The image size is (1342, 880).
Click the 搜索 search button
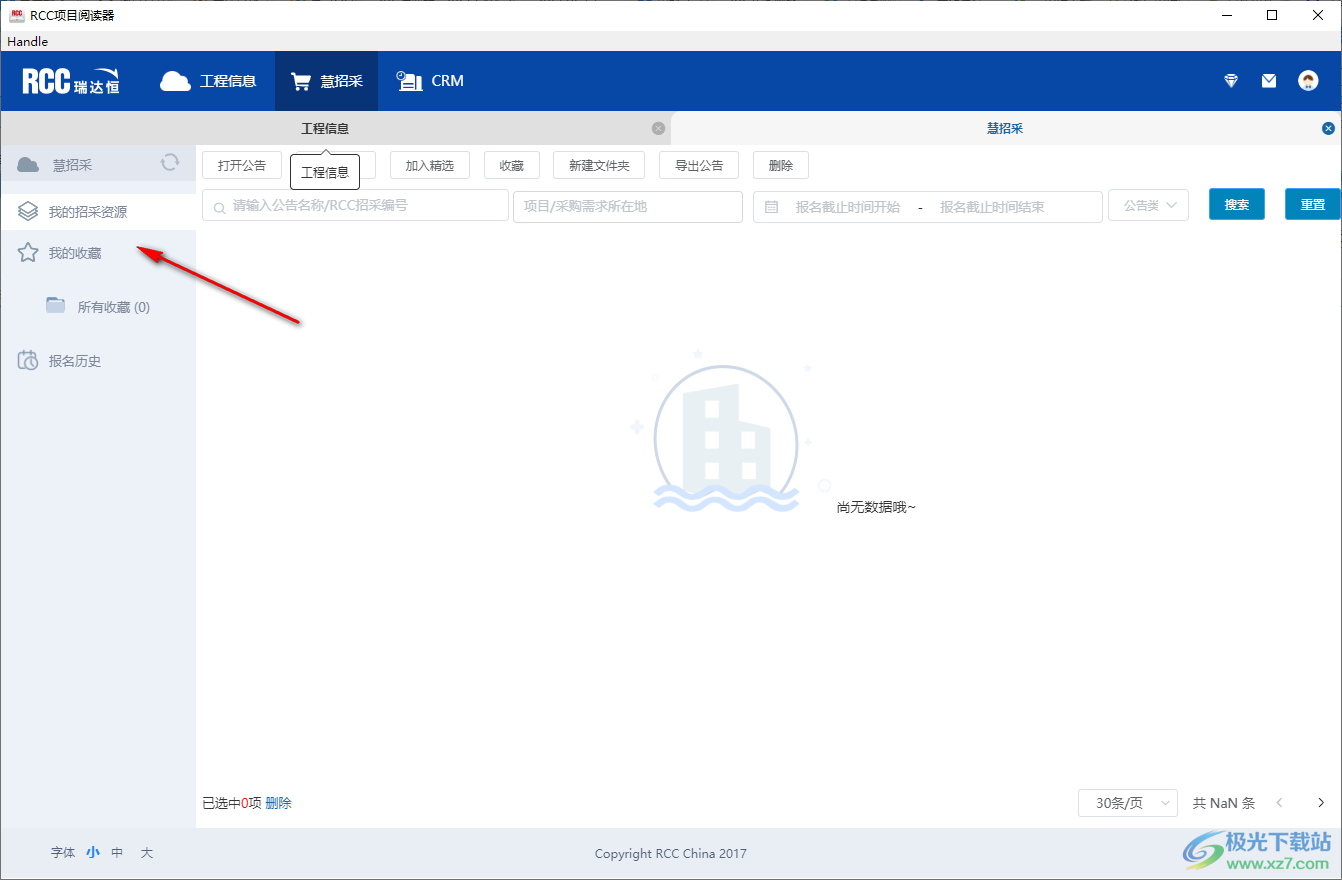tap(1237, 204)
